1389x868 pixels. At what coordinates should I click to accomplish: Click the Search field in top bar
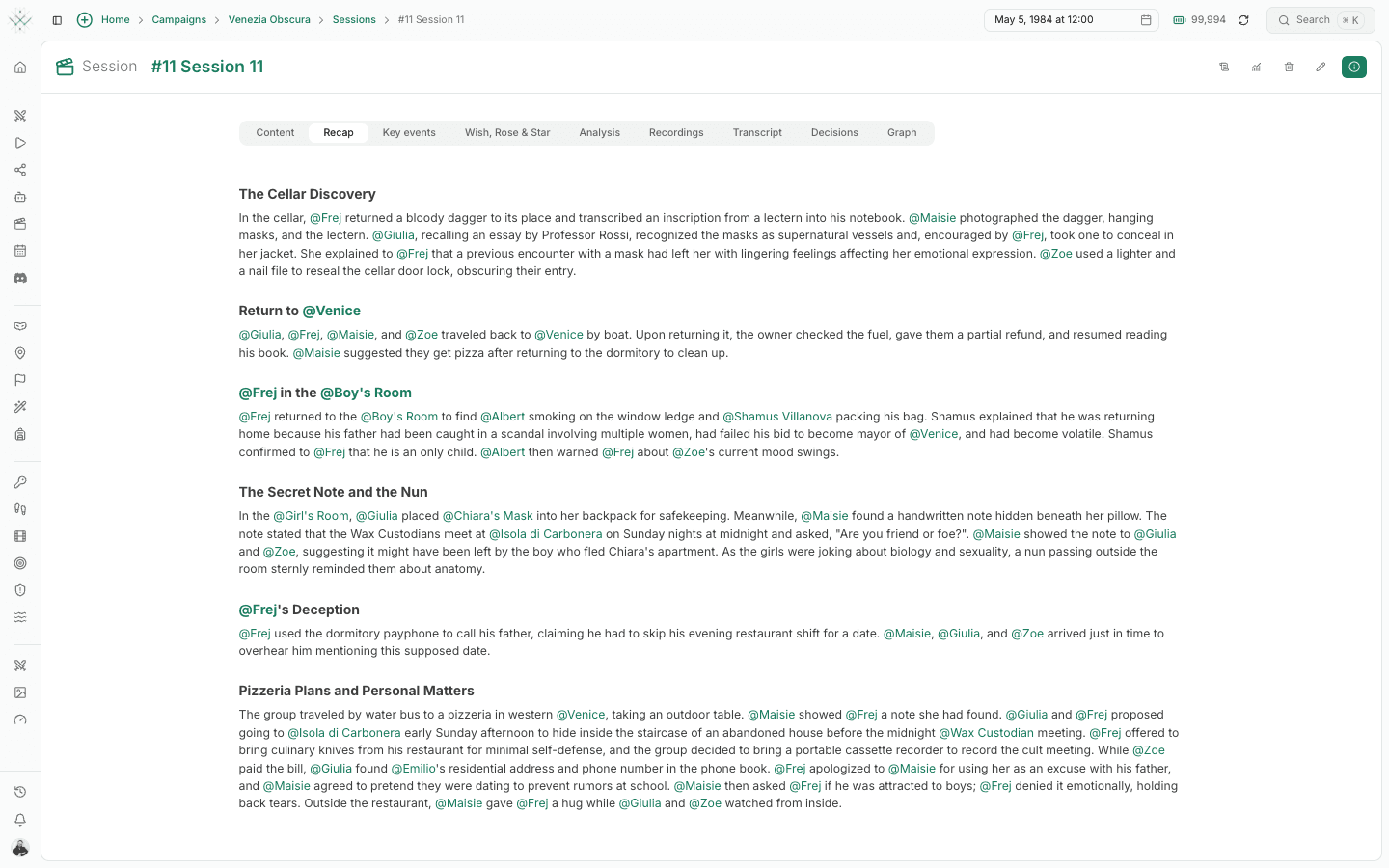point(1321,20)
